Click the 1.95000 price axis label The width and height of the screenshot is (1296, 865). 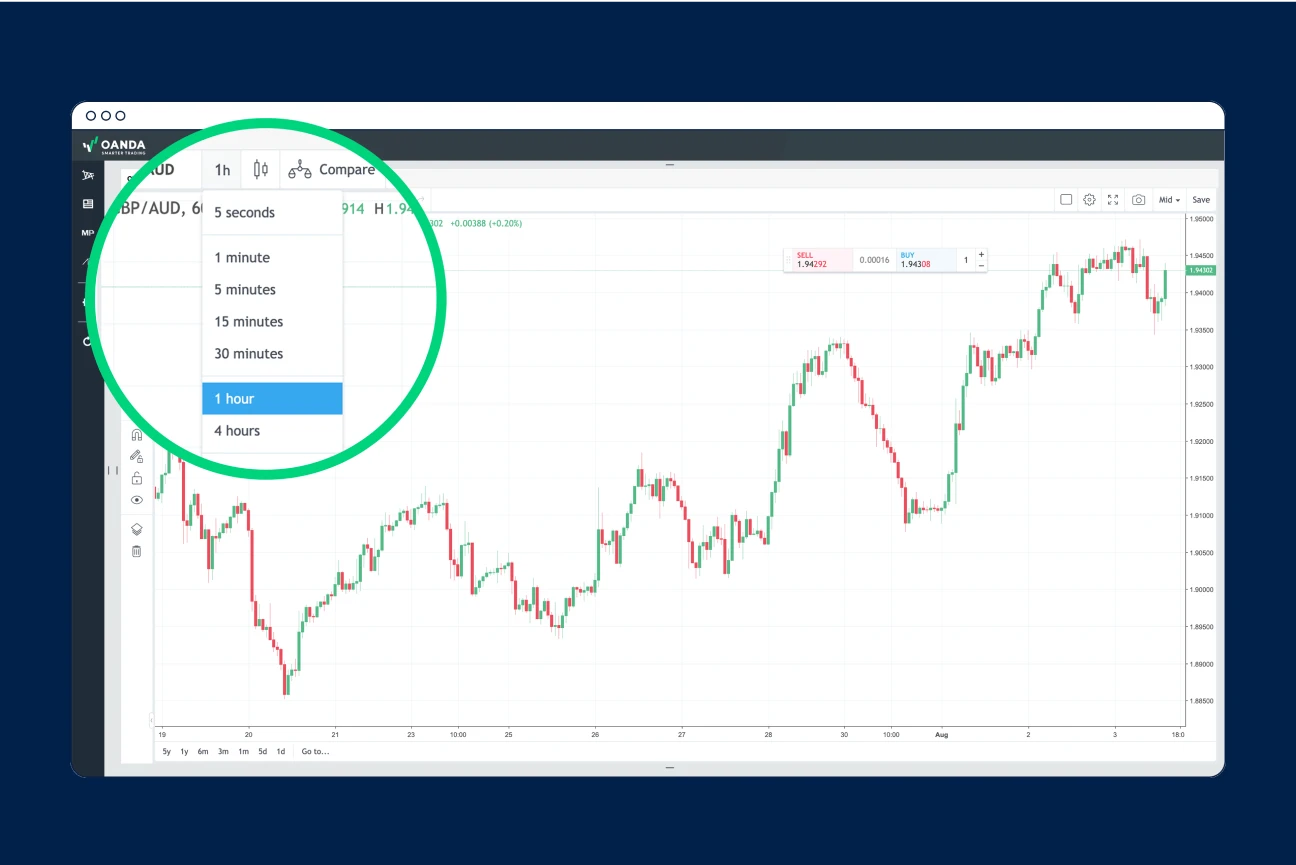pos(1201,218)
